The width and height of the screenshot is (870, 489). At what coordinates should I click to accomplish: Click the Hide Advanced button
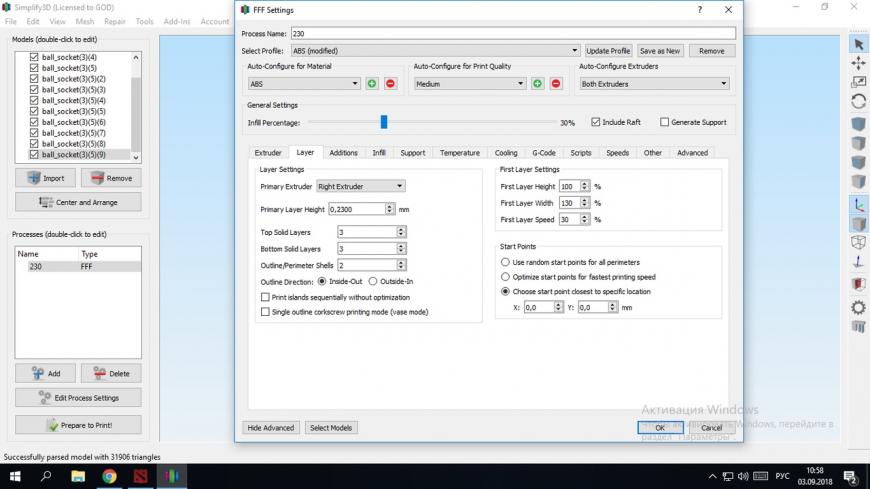[271, 428]
